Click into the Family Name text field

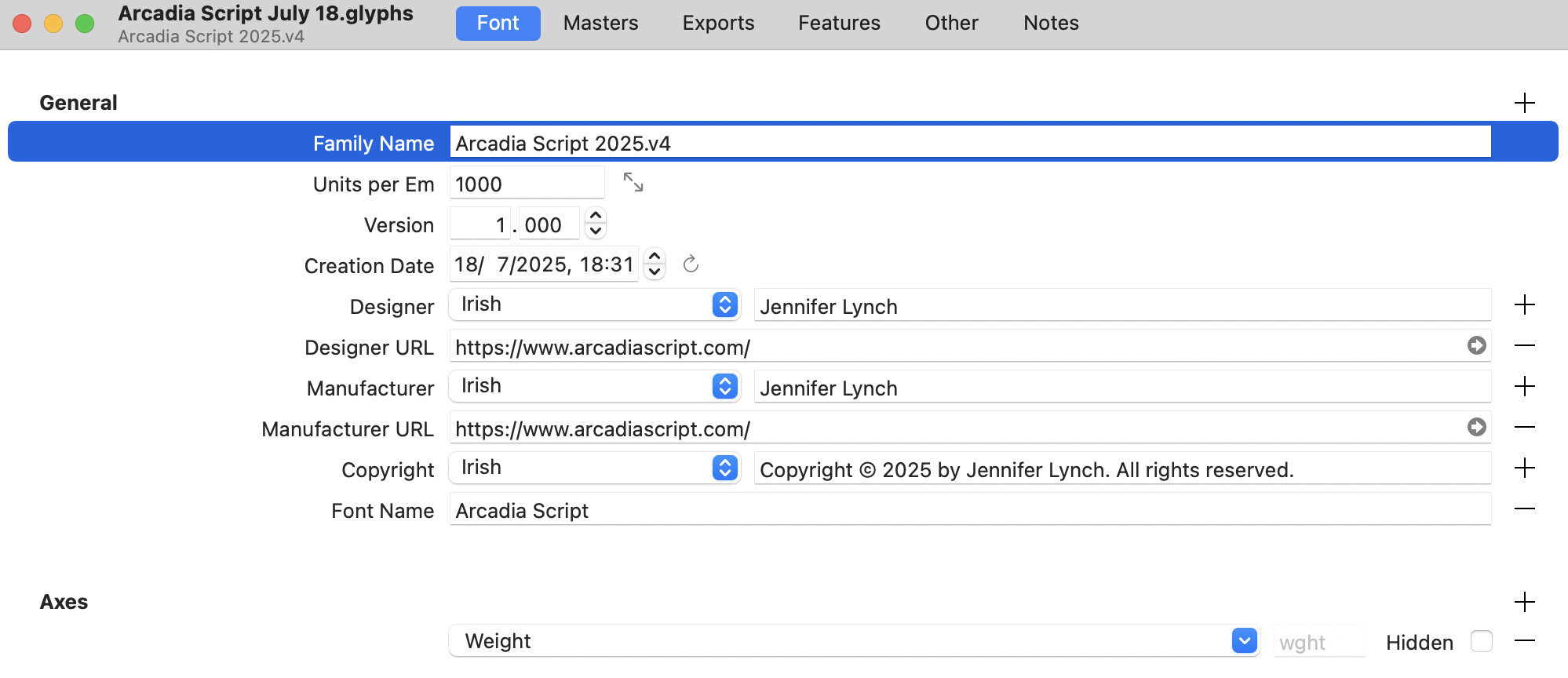(969, 143)
